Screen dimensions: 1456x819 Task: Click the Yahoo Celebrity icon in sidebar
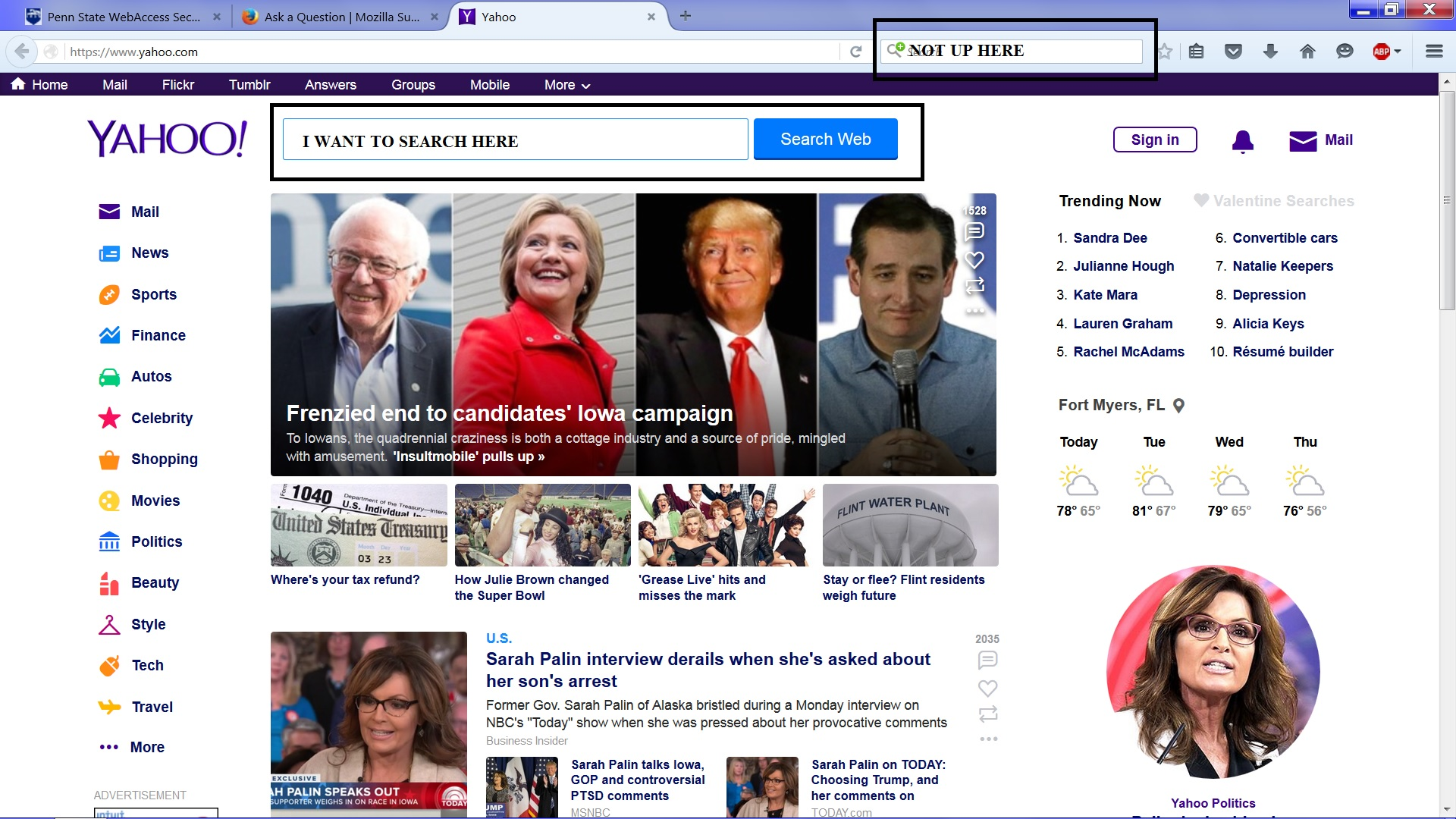tap(109, 417)
